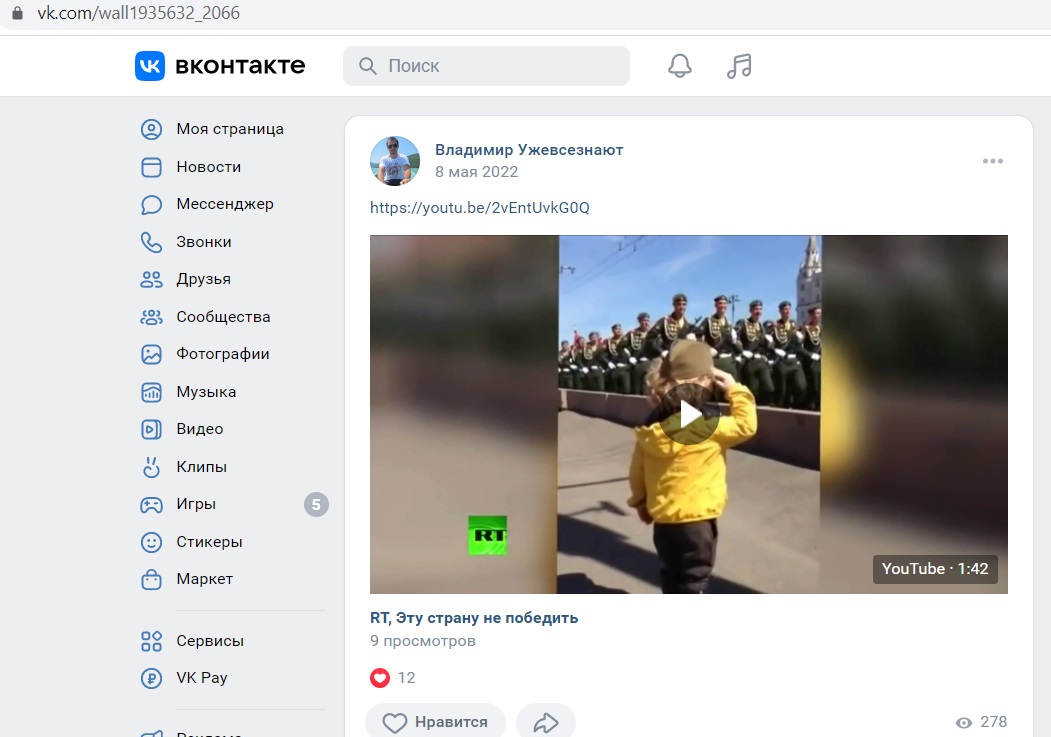Open Сервисы section label
The image size is (1051, 737).
coord(210,641)
